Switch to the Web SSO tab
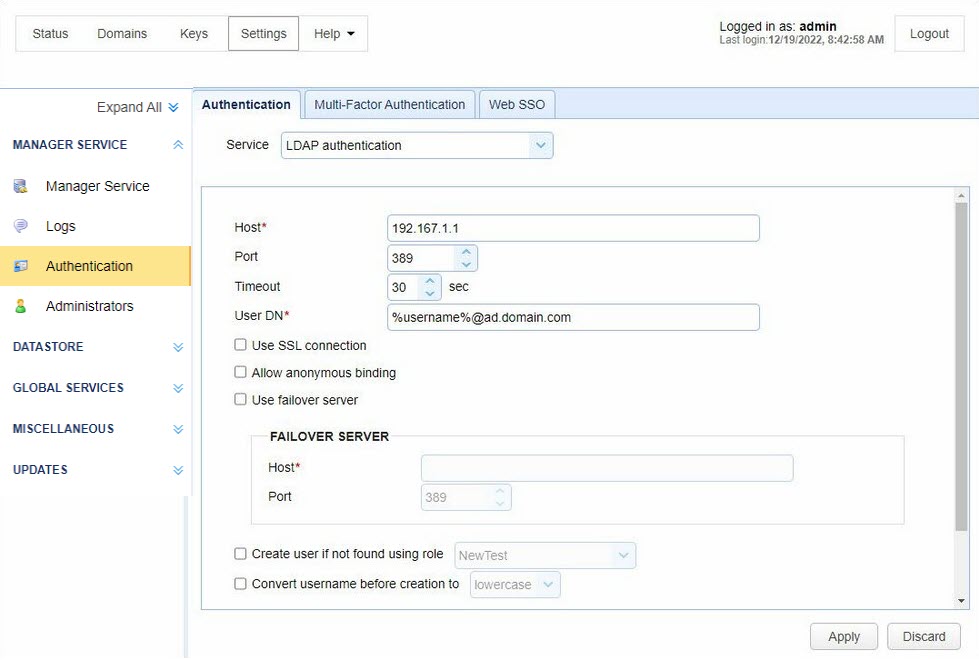Viewport: 979px width, 660px height. (516, 104)
